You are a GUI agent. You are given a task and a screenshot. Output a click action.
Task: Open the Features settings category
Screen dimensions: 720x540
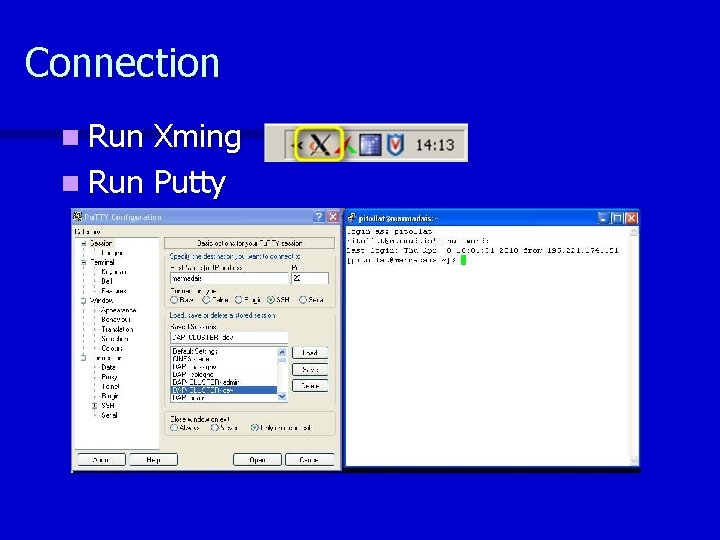point(113,291)
